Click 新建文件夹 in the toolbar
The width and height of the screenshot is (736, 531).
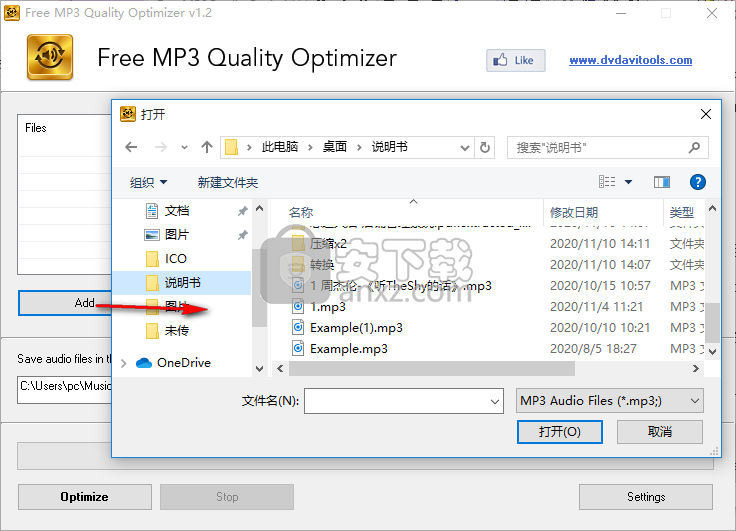tap(228, 182)
